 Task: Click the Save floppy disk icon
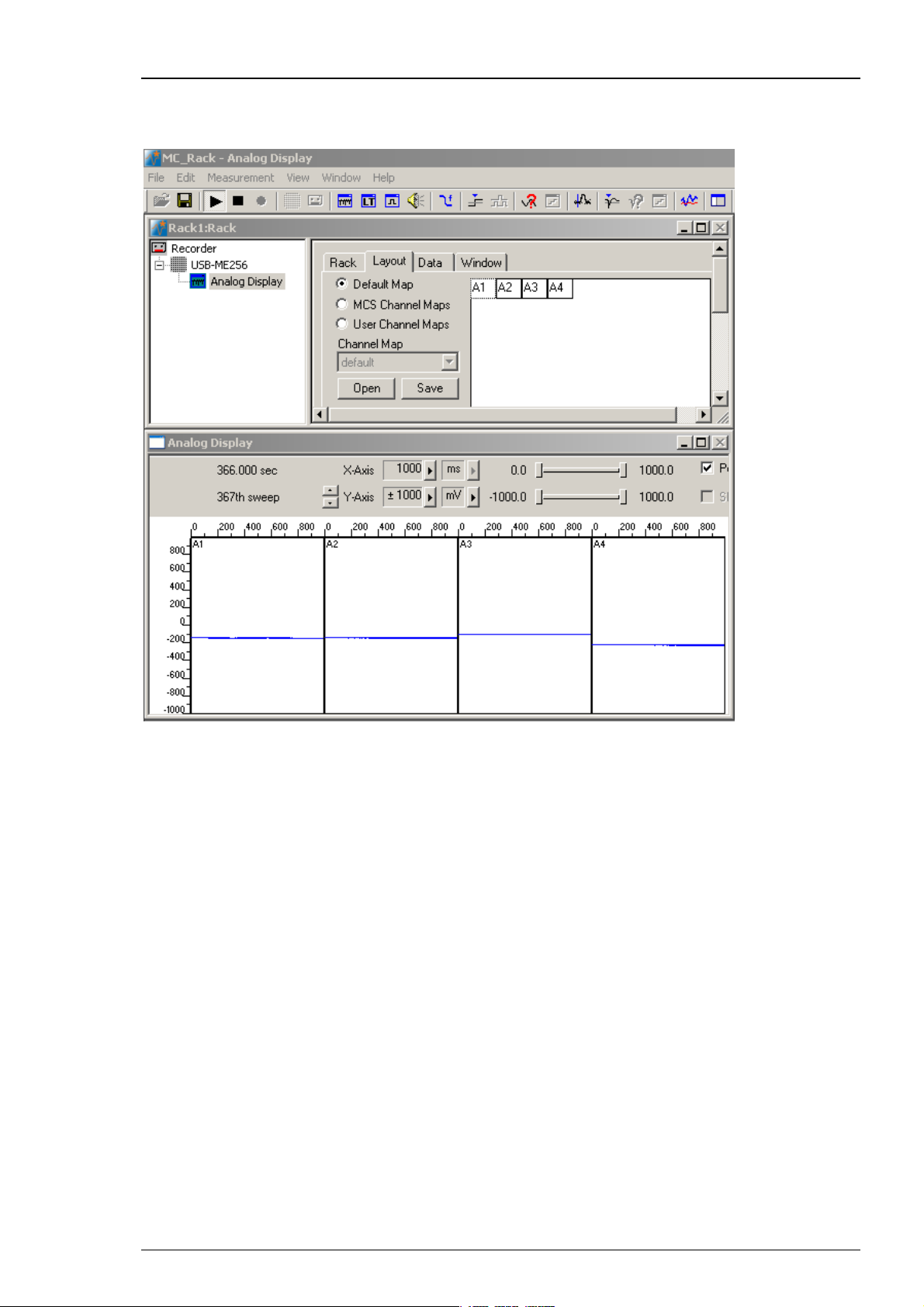pos(185,201)
